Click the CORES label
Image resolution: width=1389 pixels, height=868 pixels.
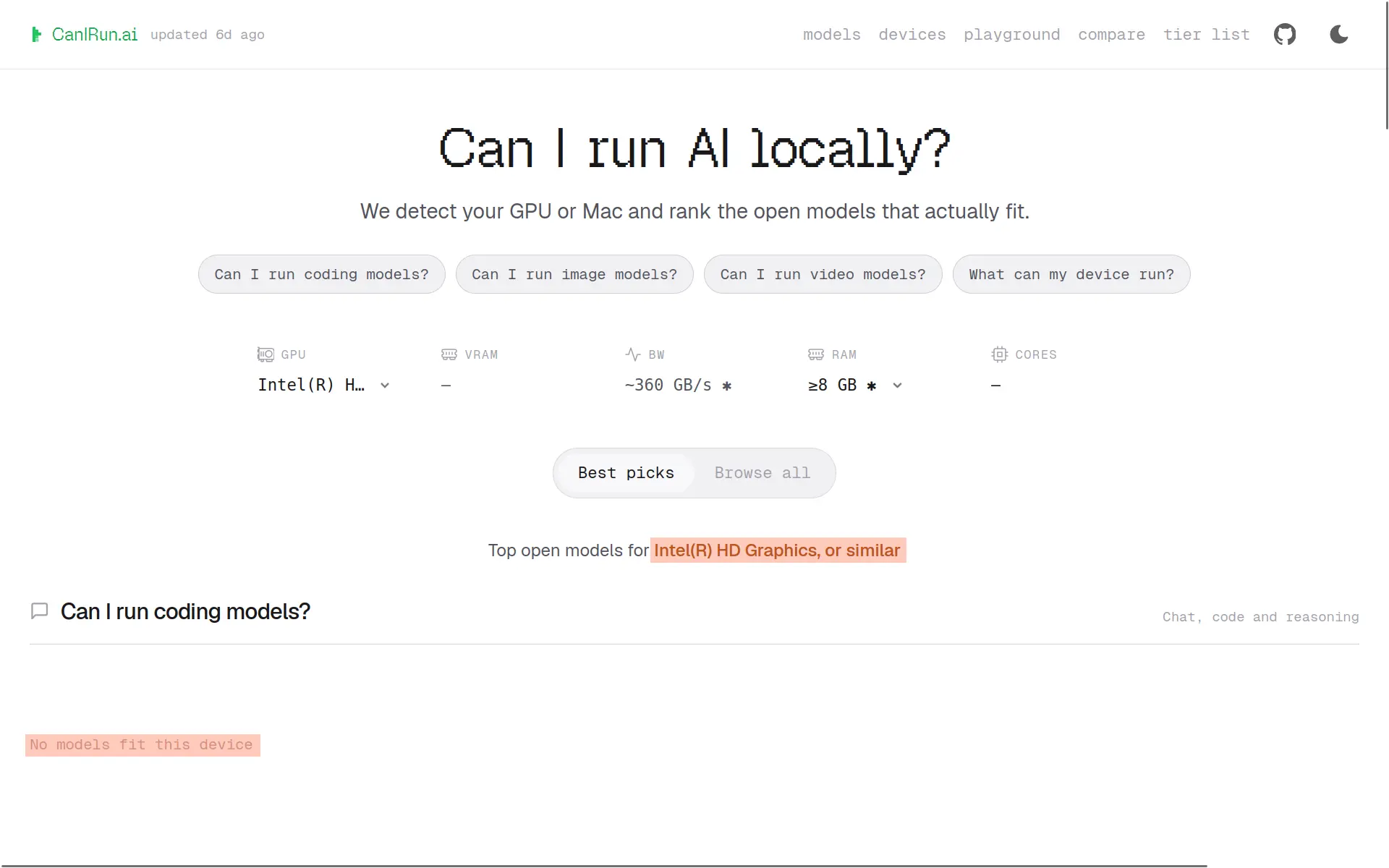coord(1035,354)
